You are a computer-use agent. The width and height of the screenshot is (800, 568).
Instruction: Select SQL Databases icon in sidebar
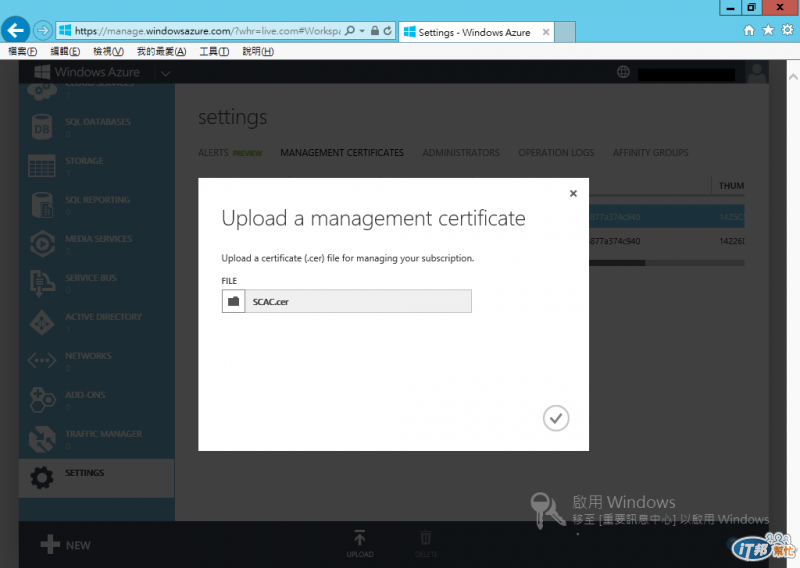pyautogui.click(x=42, y=127)
